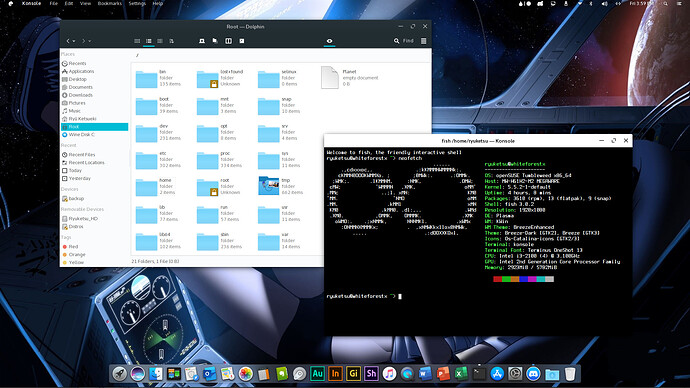Viewport: 690px width, 388px height.
Task: Select the etc folder
Action: tap(158, 159)
